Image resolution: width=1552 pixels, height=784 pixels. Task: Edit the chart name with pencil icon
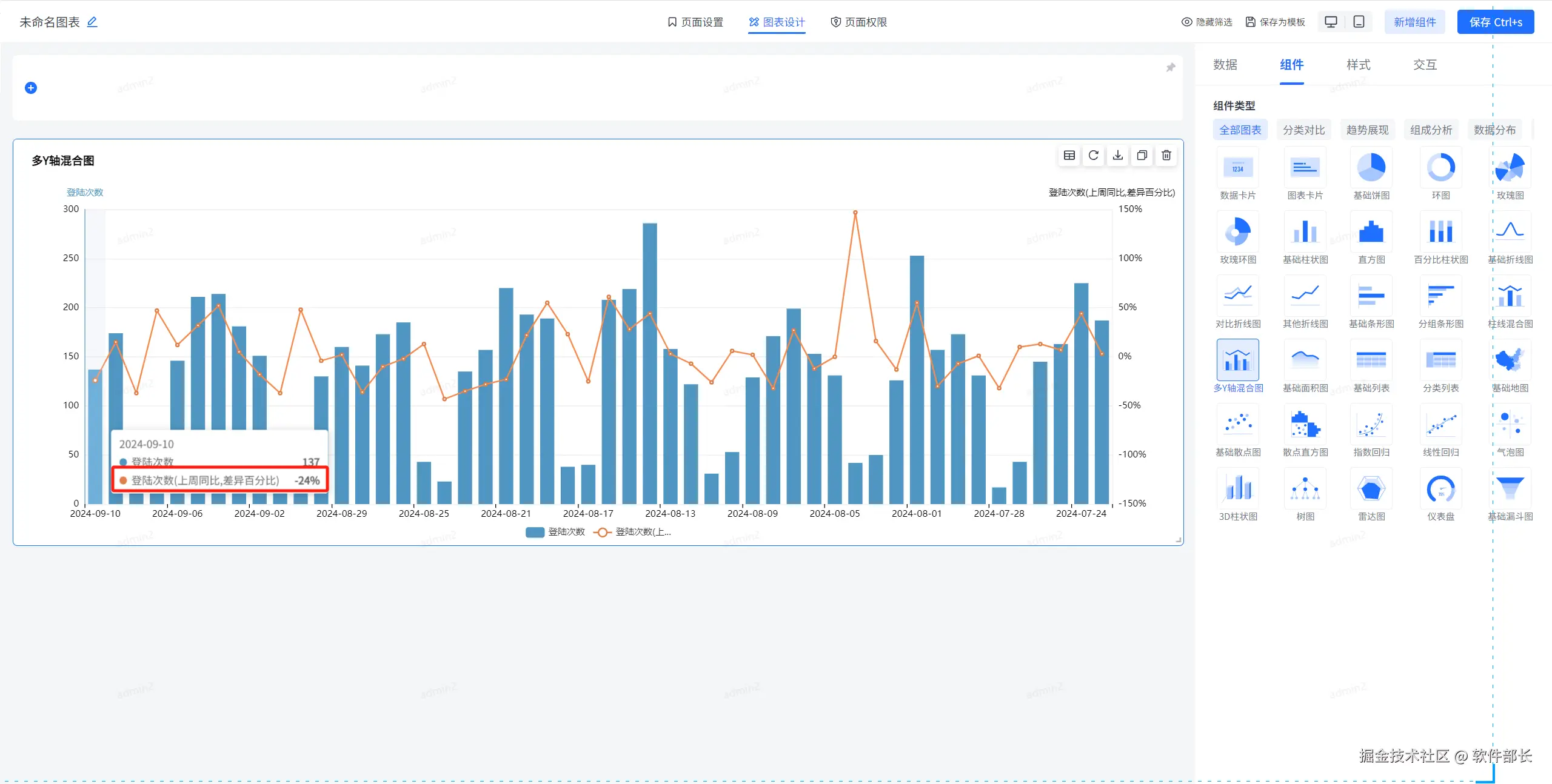(92, 22)
